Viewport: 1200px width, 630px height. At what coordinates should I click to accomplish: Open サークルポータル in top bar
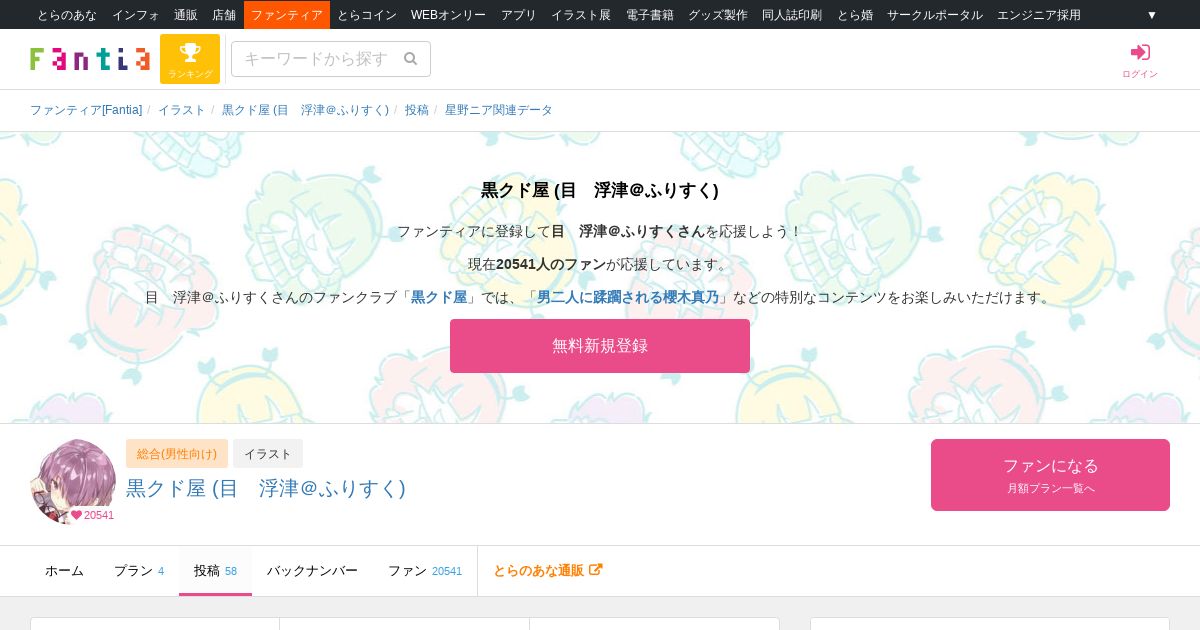tap(935, 15)
